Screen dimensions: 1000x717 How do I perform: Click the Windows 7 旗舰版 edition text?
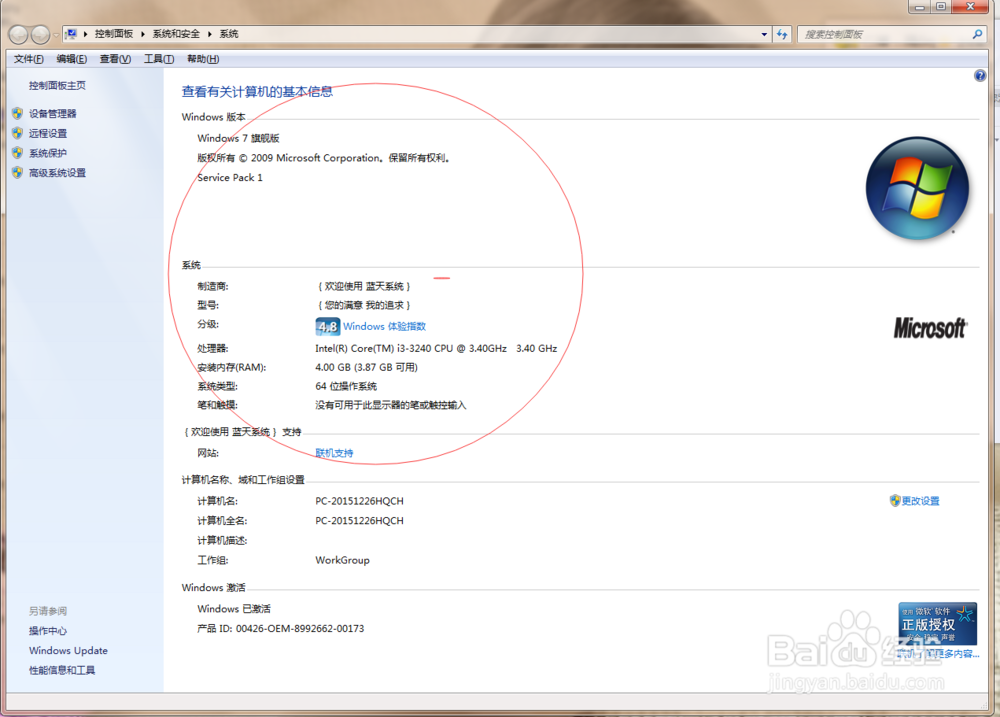click(239, 138)
